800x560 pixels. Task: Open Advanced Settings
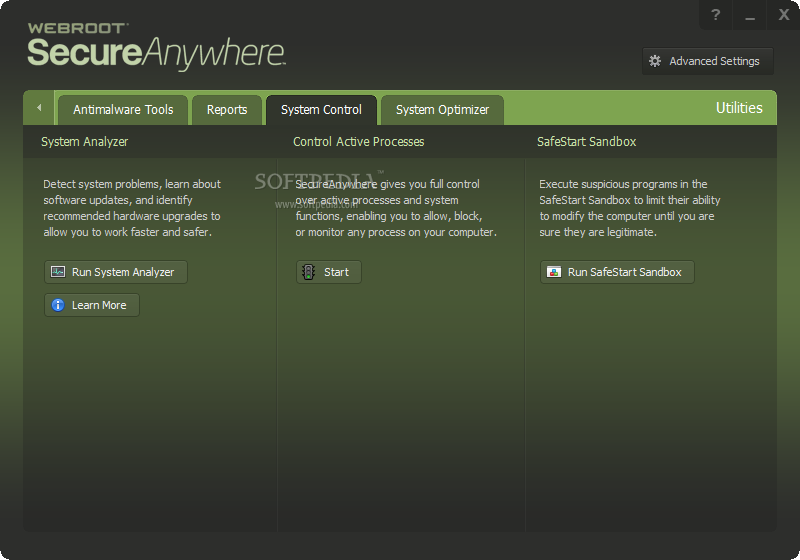tap(708, 61)
